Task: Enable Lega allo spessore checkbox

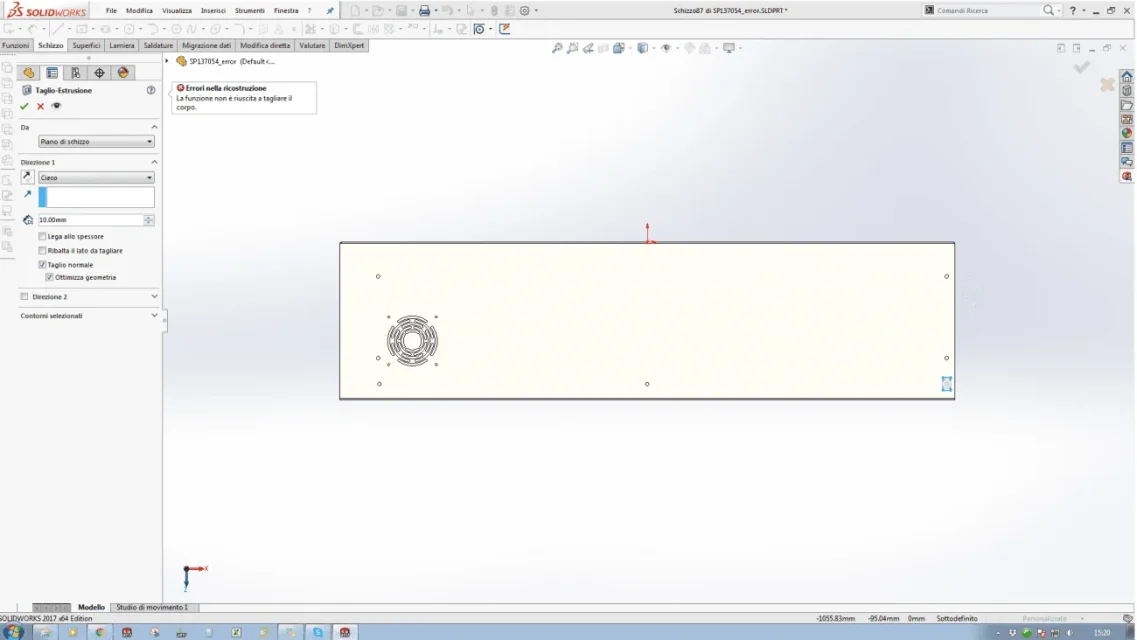Action: point(42,236)
